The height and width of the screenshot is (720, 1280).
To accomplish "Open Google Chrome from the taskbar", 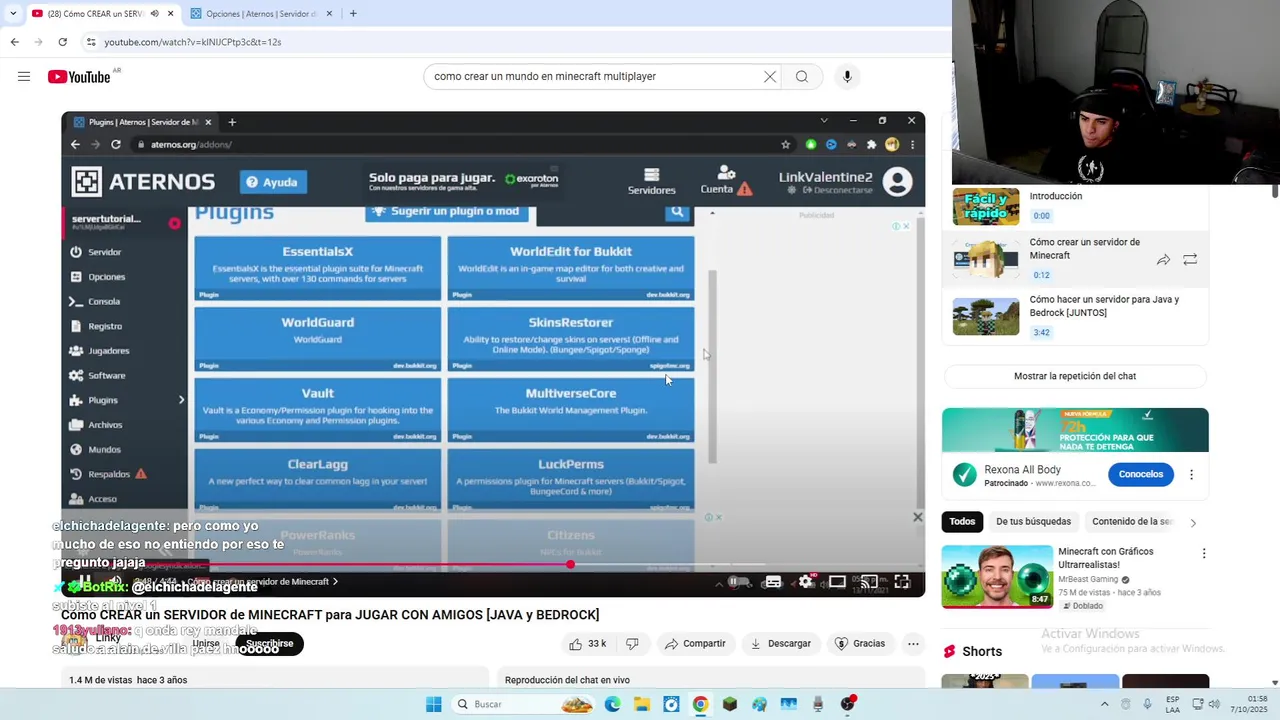I will [700, 704].
